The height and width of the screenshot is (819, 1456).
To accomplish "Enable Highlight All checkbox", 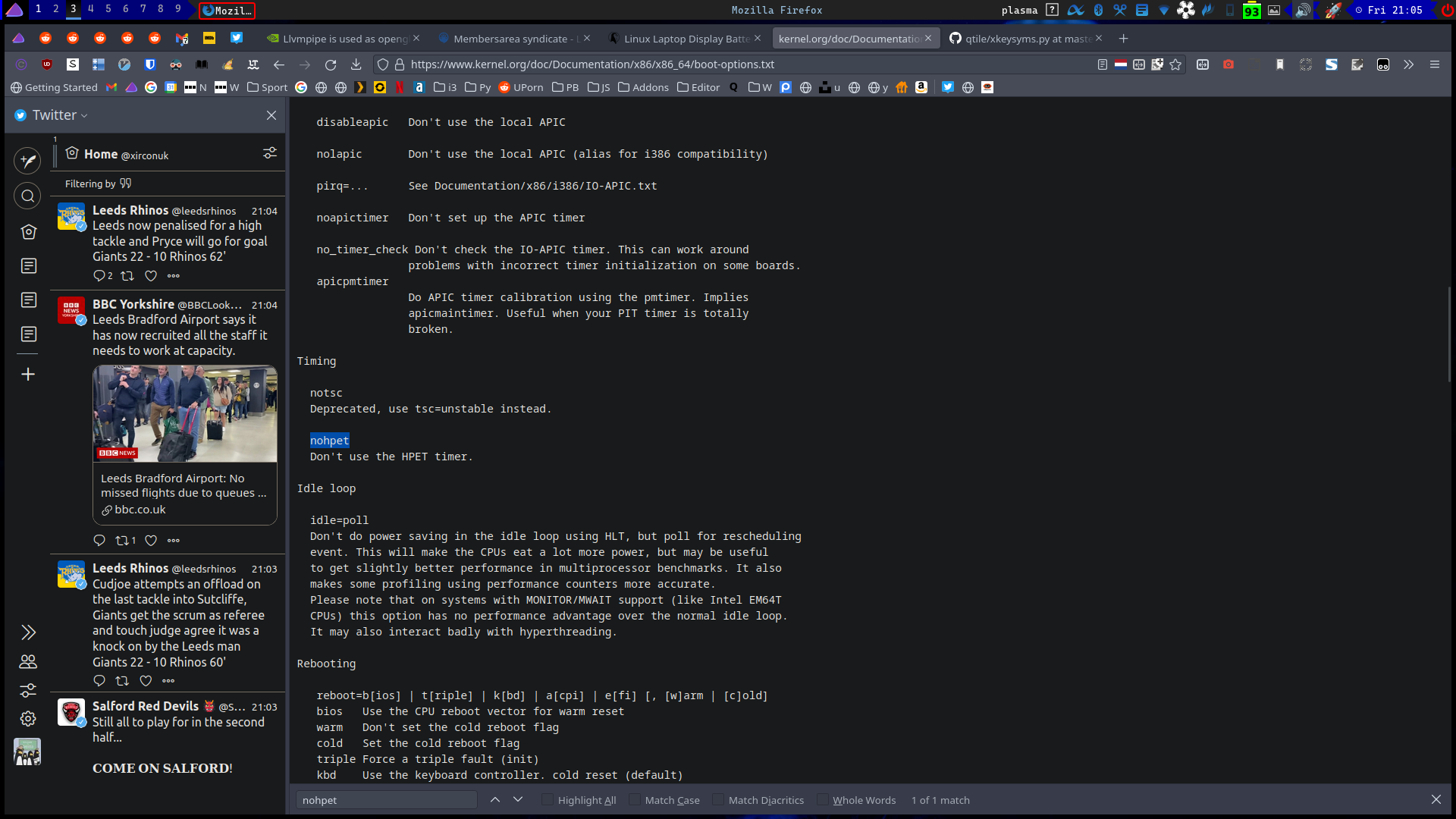I will pos(548,800).
